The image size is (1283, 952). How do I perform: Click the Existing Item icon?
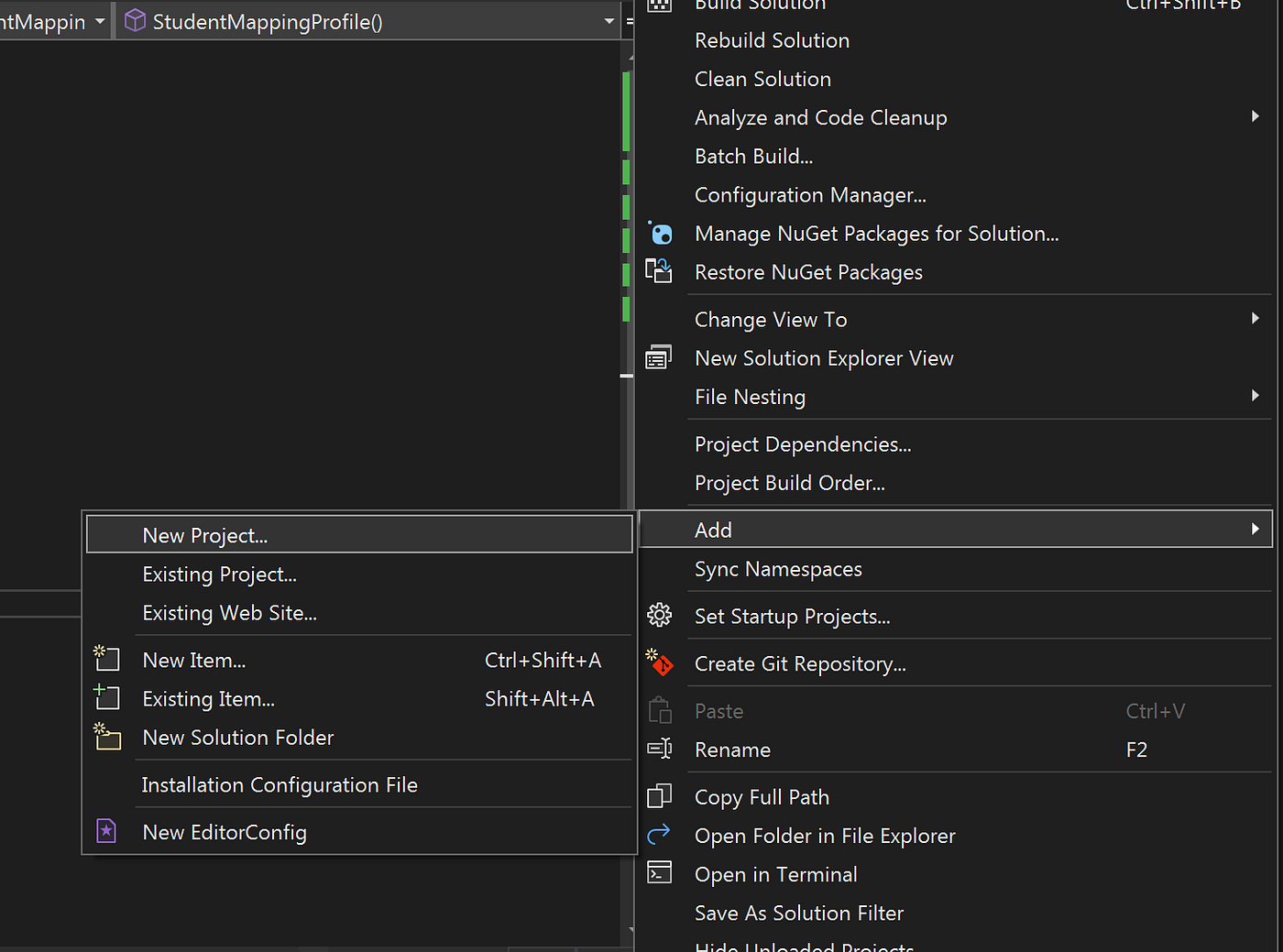(107, 697)
